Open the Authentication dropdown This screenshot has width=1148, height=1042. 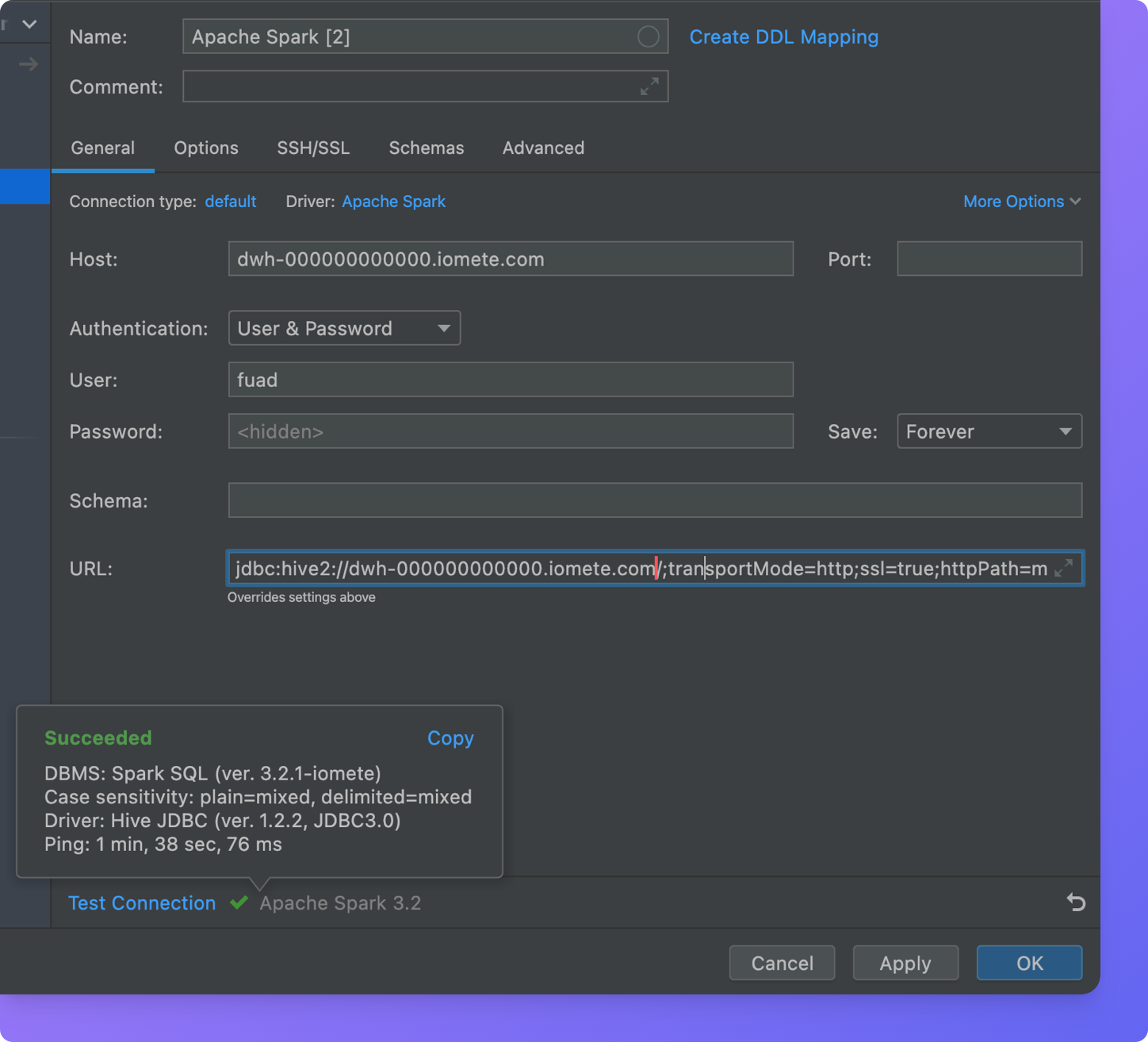[344, 328]
